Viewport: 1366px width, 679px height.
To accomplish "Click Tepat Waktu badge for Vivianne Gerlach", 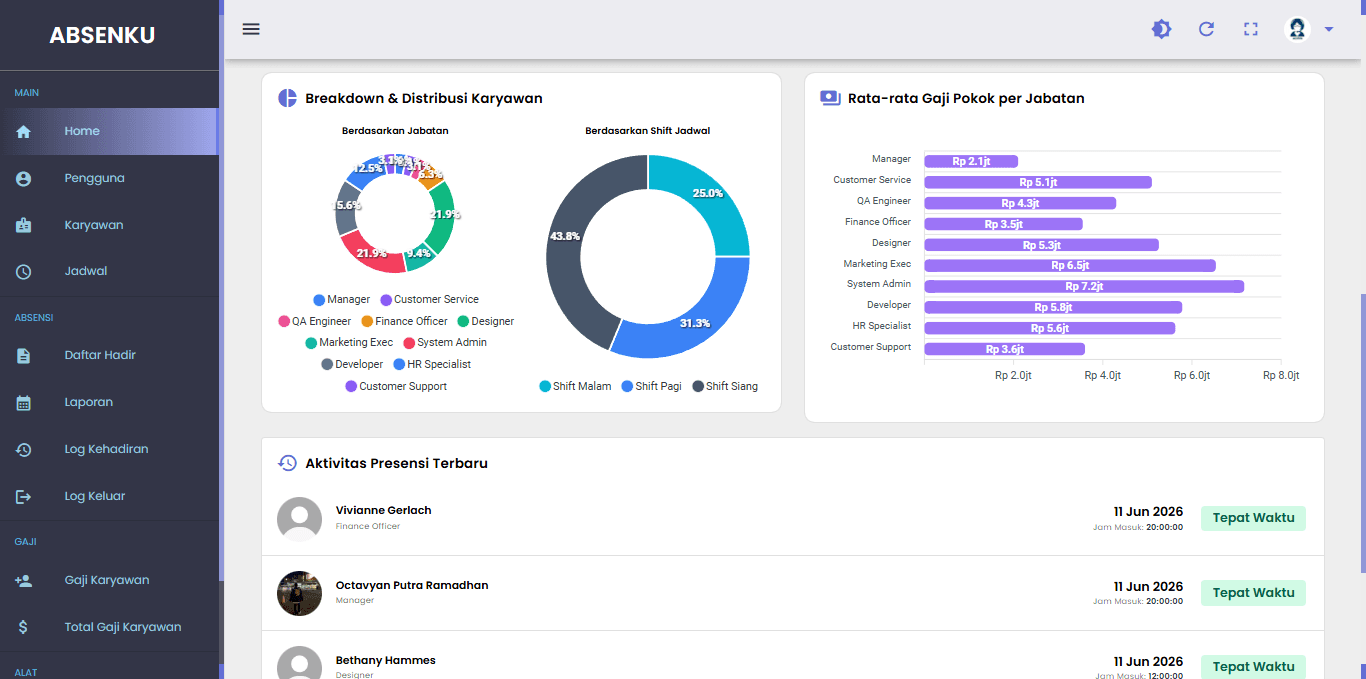I will point(1253,518).
